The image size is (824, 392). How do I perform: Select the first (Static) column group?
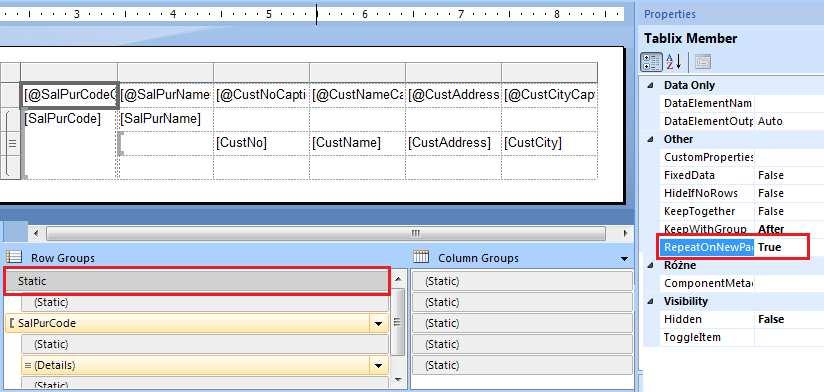[x=522, y=281]
